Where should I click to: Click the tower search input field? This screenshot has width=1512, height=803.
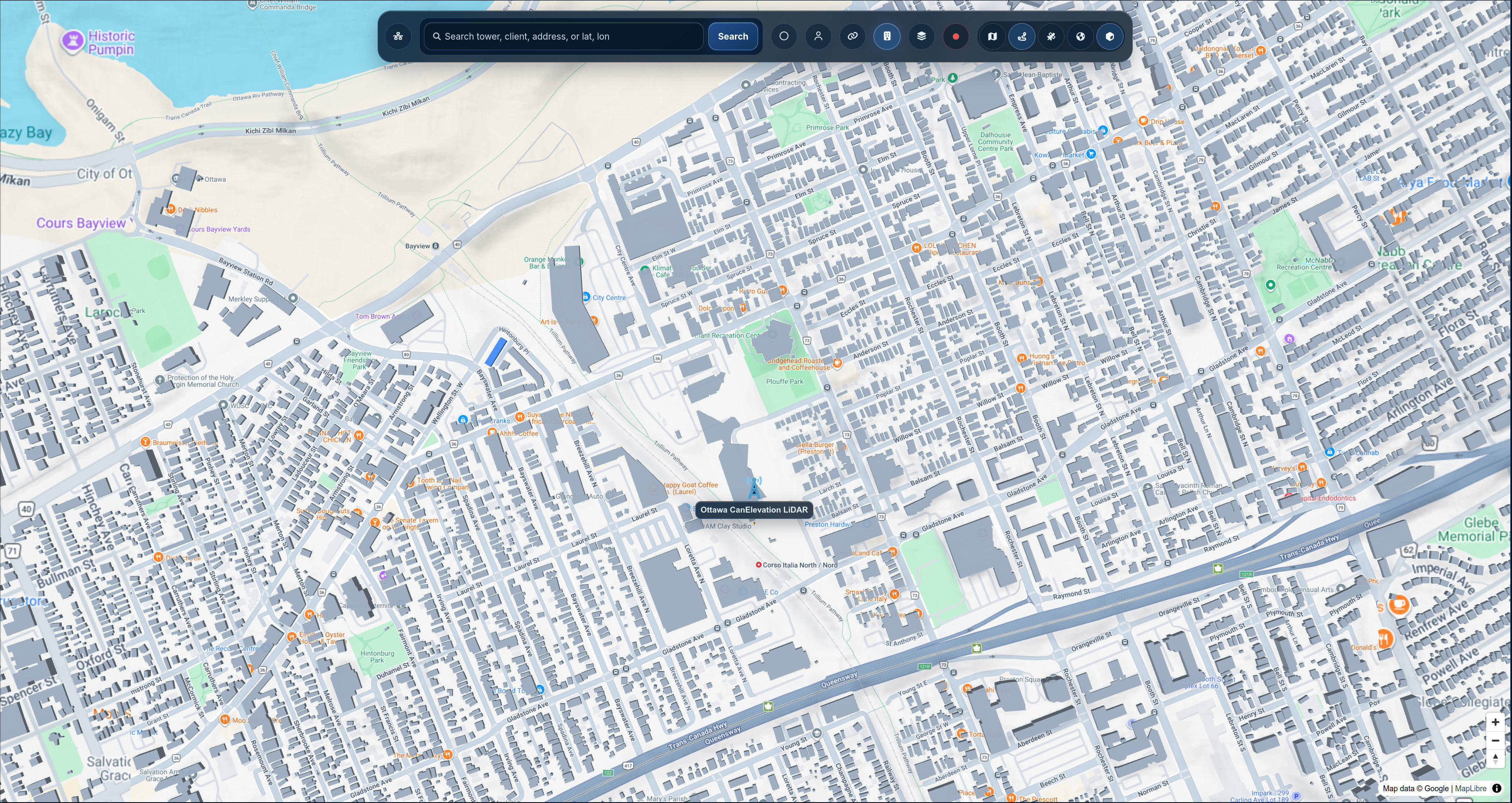pyautogui.click(x=563, y=36)
